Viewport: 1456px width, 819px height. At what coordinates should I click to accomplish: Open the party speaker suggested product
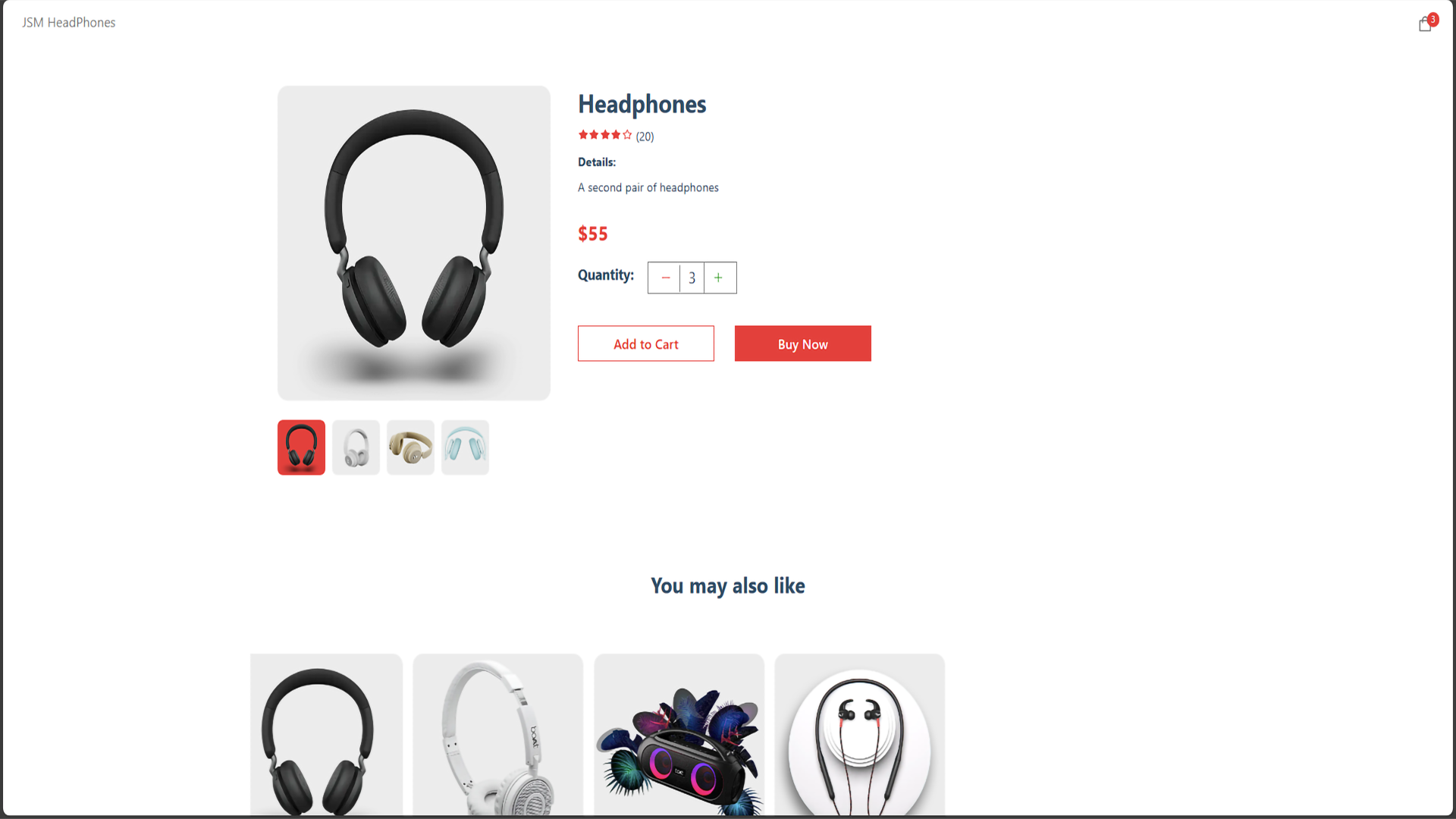click(x=679, y=735)
